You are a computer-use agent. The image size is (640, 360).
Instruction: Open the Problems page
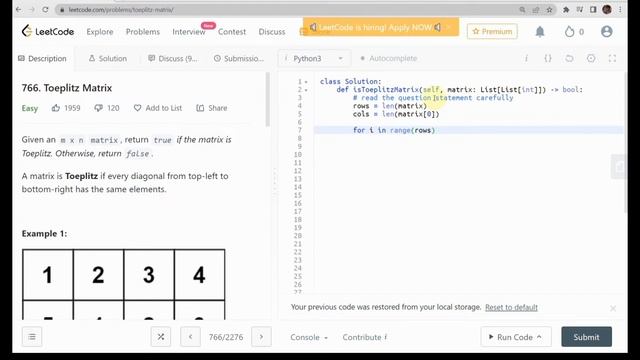click(142, 31)
